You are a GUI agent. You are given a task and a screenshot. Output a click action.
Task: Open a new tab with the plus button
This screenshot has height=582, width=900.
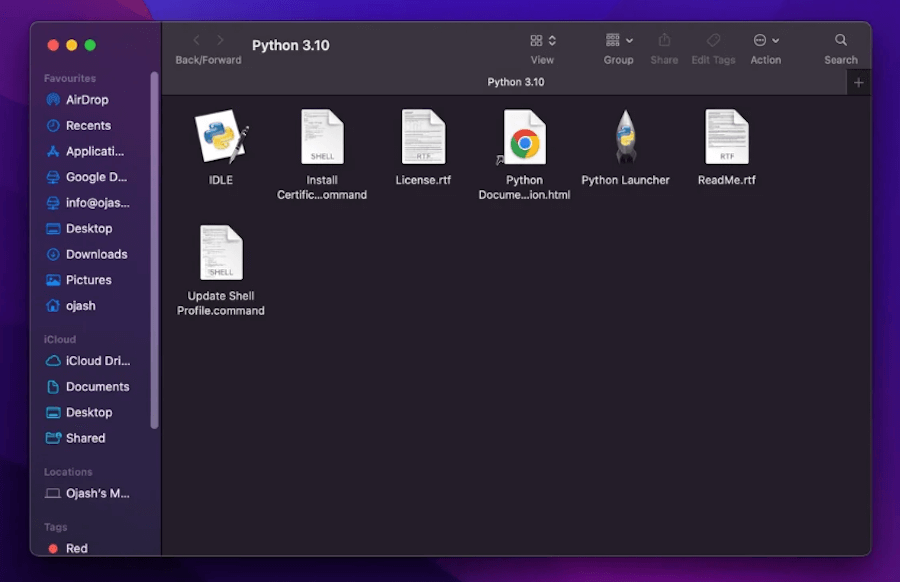tap(858, 82)
